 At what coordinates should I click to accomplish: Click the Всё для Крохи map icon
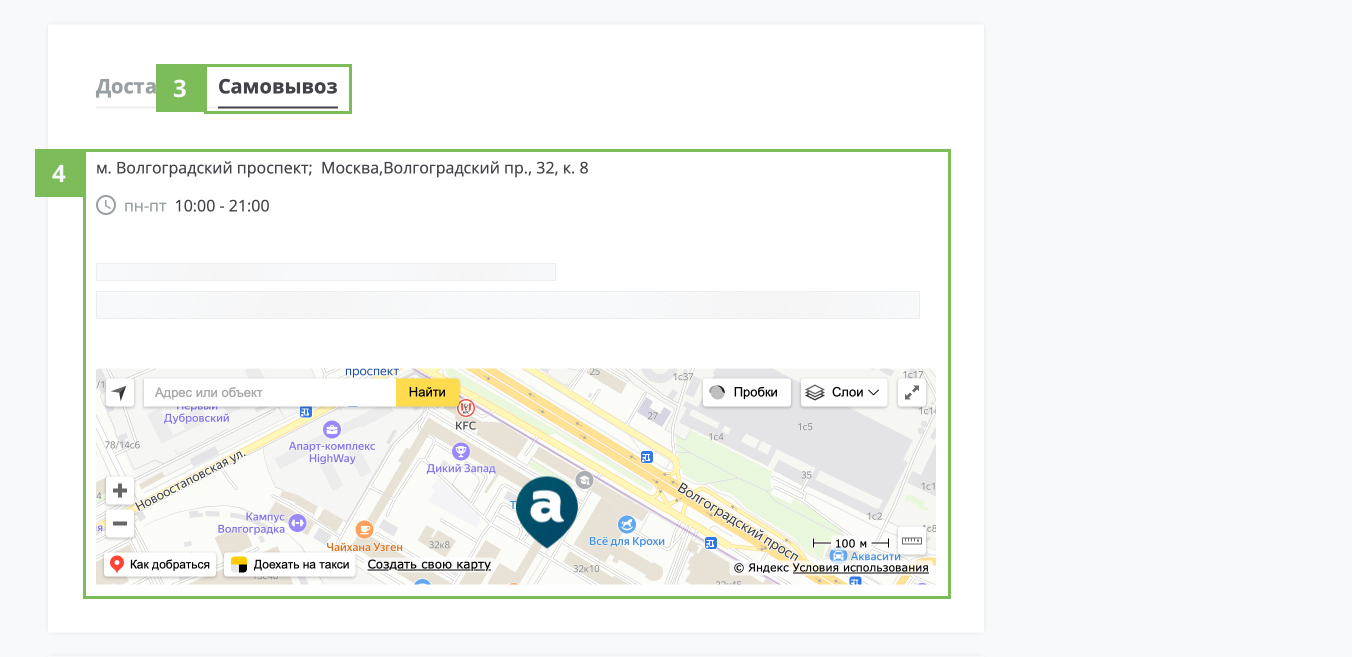[x=626, y=523]
